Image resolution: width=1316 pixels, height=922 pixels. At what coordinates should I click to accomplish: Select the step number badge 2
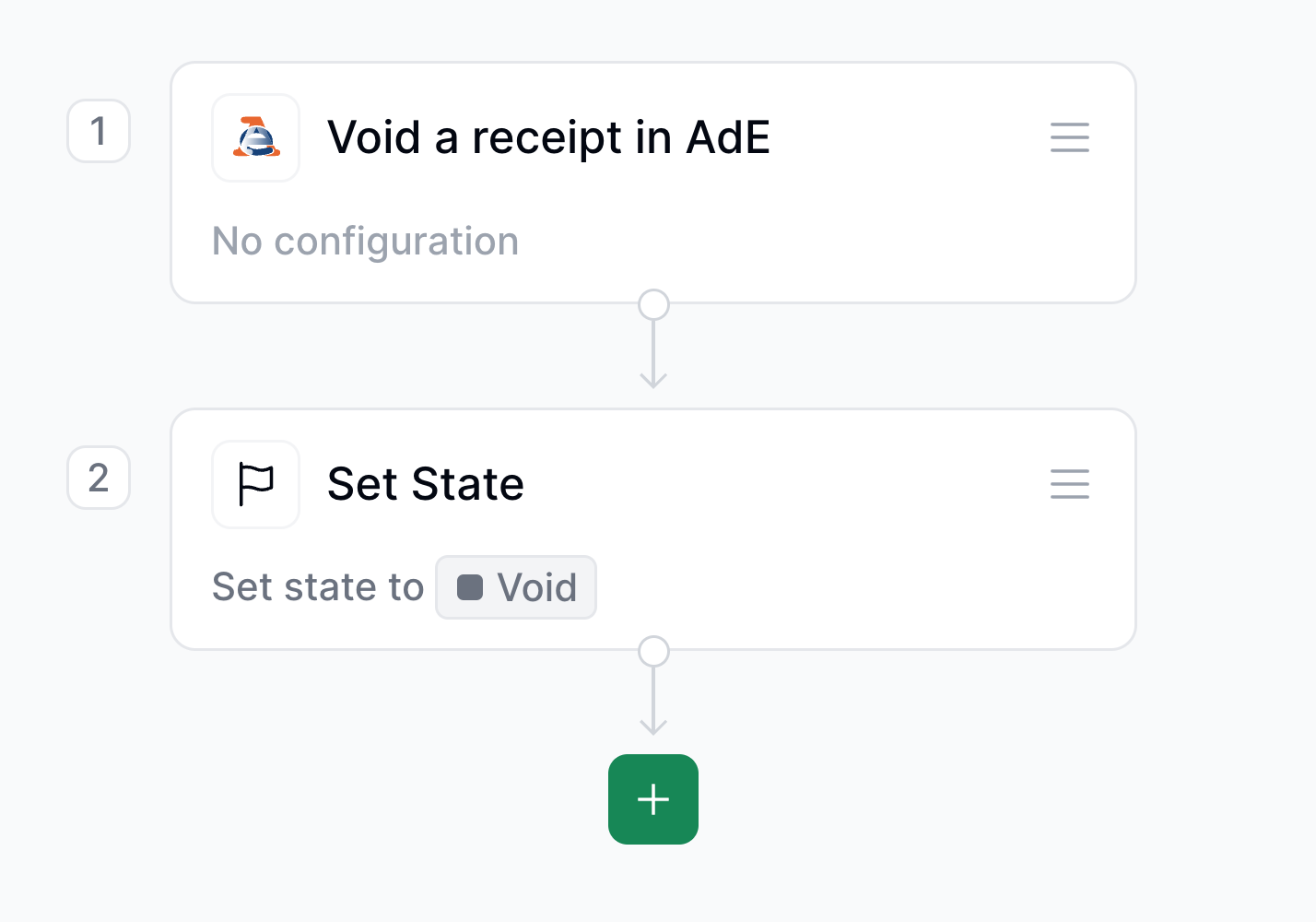pos(98,479)
